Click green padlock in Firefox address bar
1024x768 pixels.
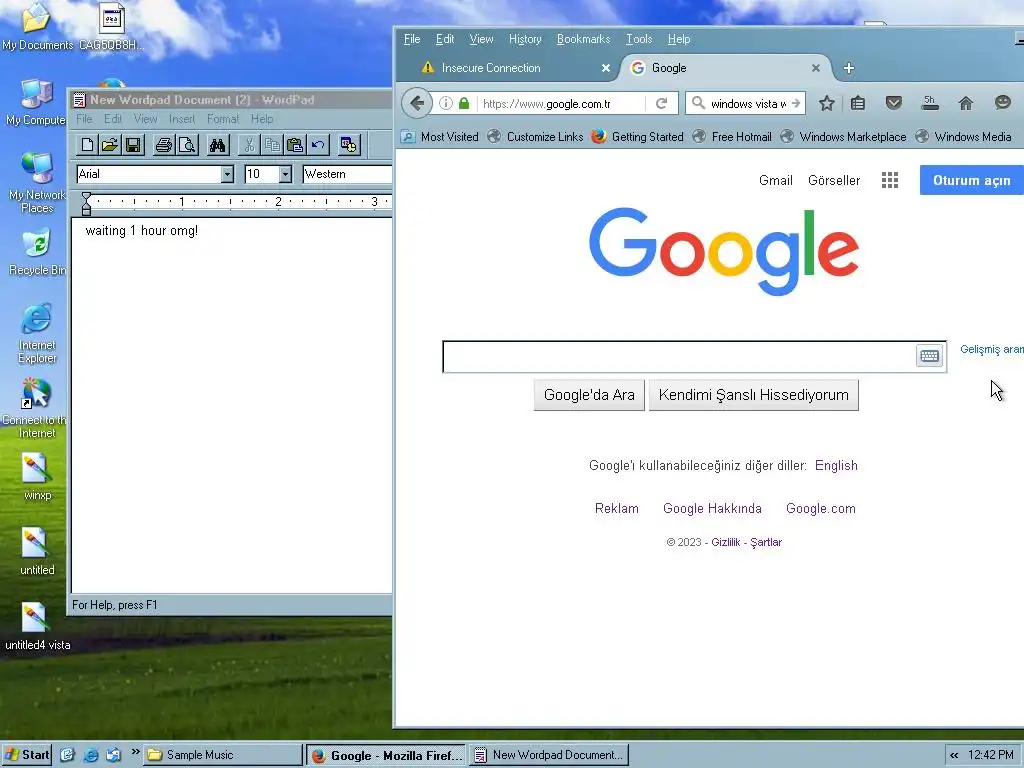point(464,103)
